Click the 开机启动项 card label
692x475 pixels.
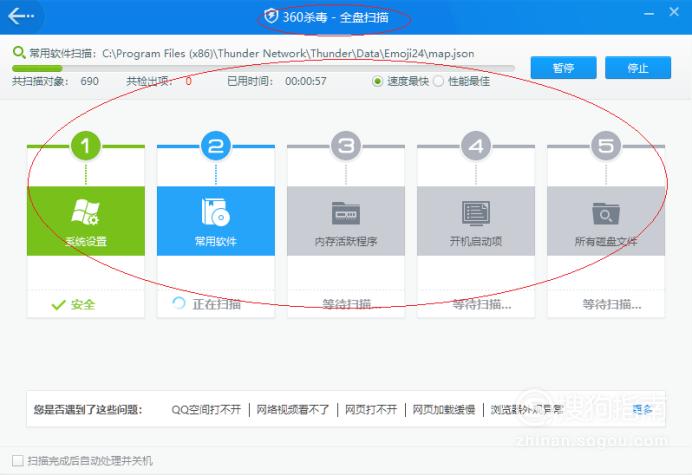(x=476, y=241)
